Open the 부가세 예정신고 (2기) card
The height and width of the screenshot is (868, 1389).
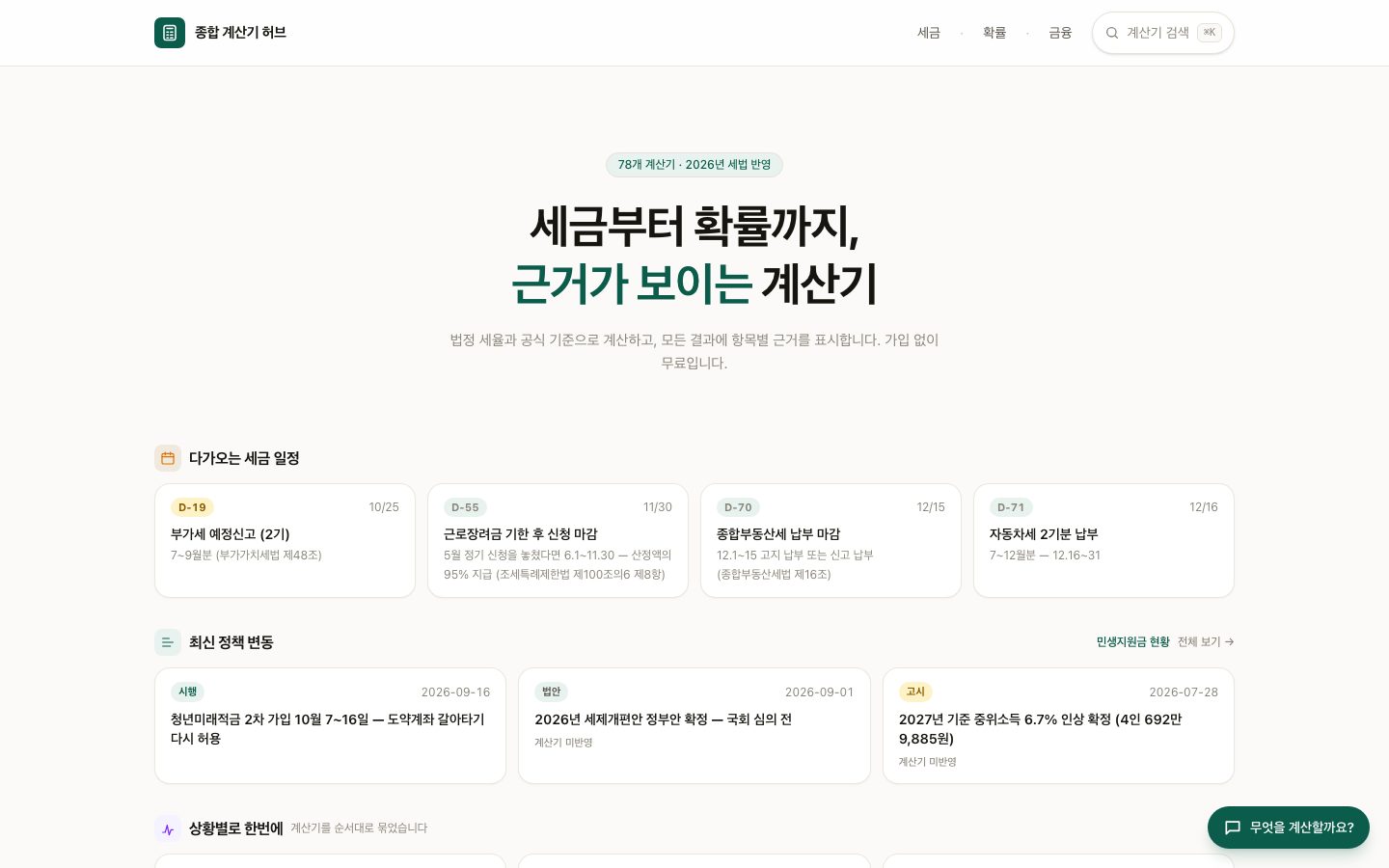coord(285,540)
